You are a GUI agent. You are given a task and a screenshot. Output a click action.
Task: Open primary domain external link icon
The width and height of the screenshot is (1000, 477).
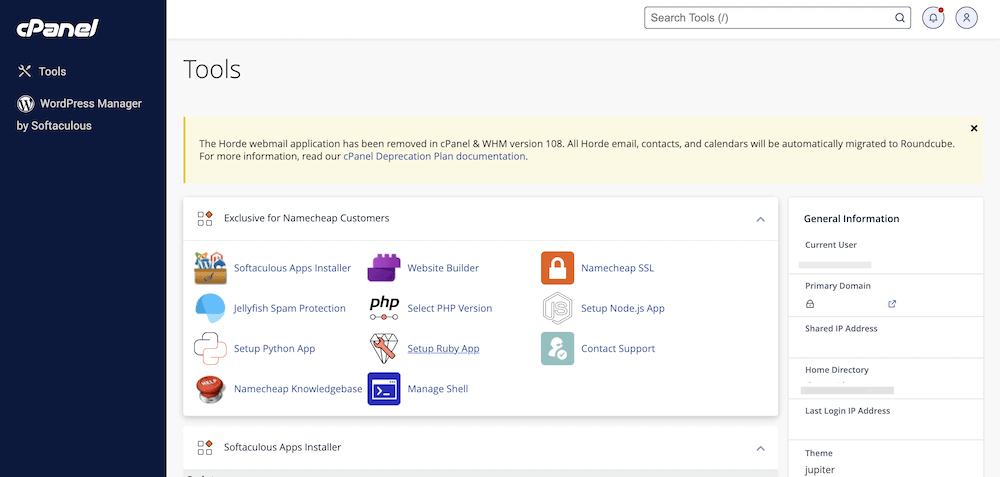[x=892, y=304]
